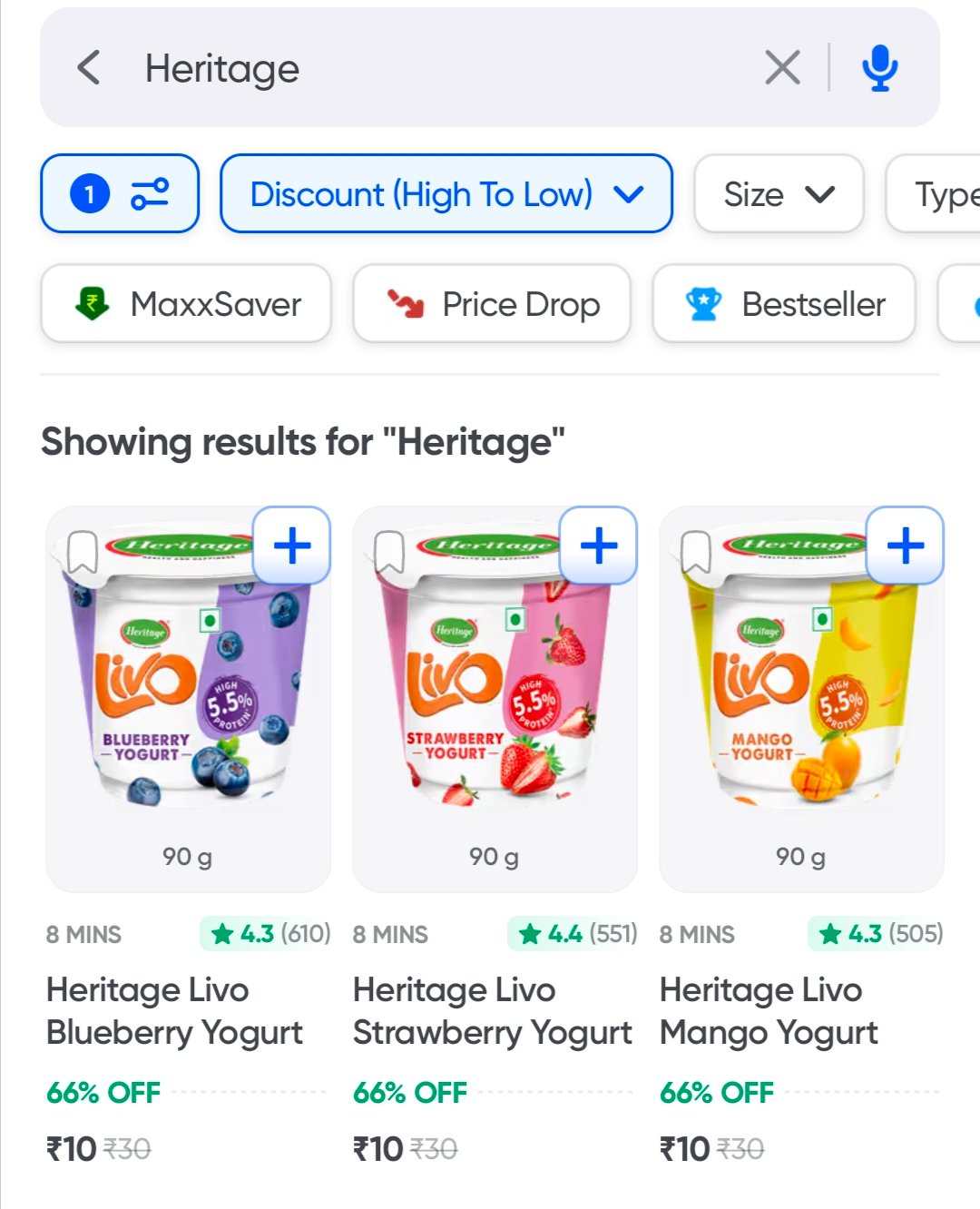Bookmark the Blueberry Yogurt product
The image size is (980, 1209).
pos(83,552)
